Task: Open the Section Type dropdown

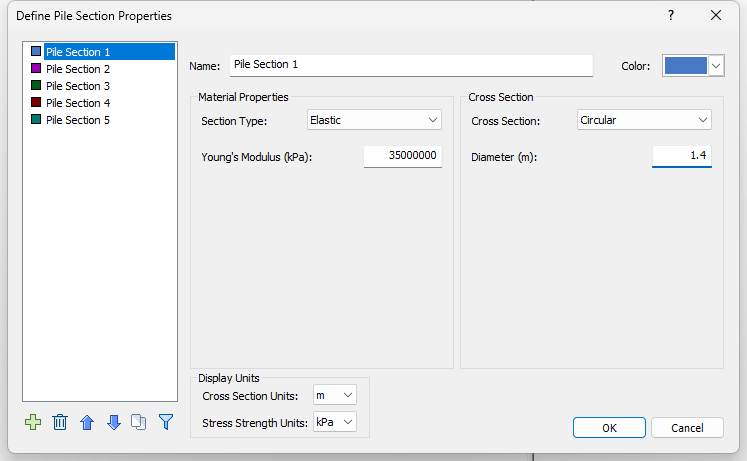Action: click(x=374, y=120)
